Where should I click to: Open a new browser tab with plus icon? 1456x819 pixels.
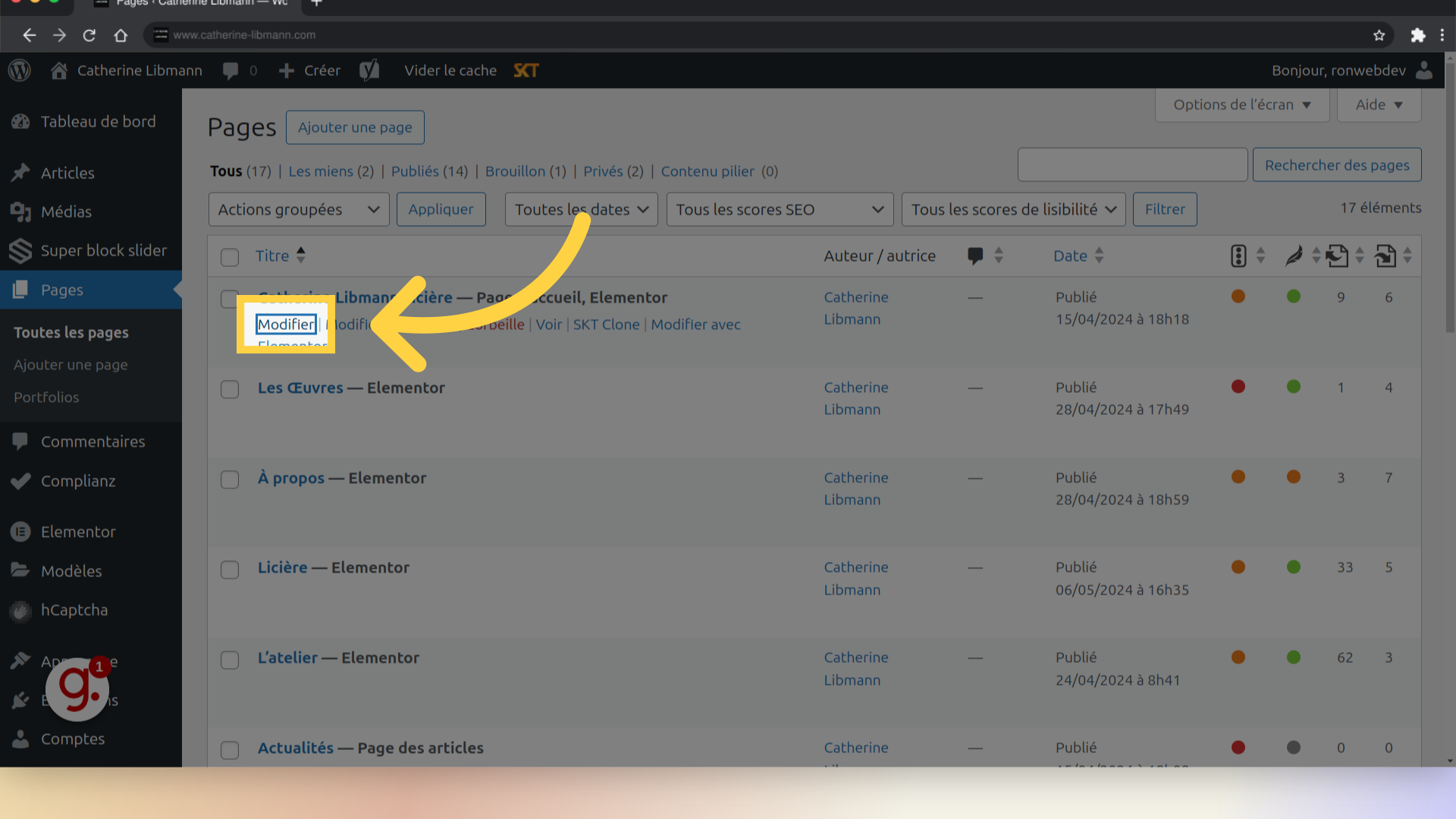317,4
